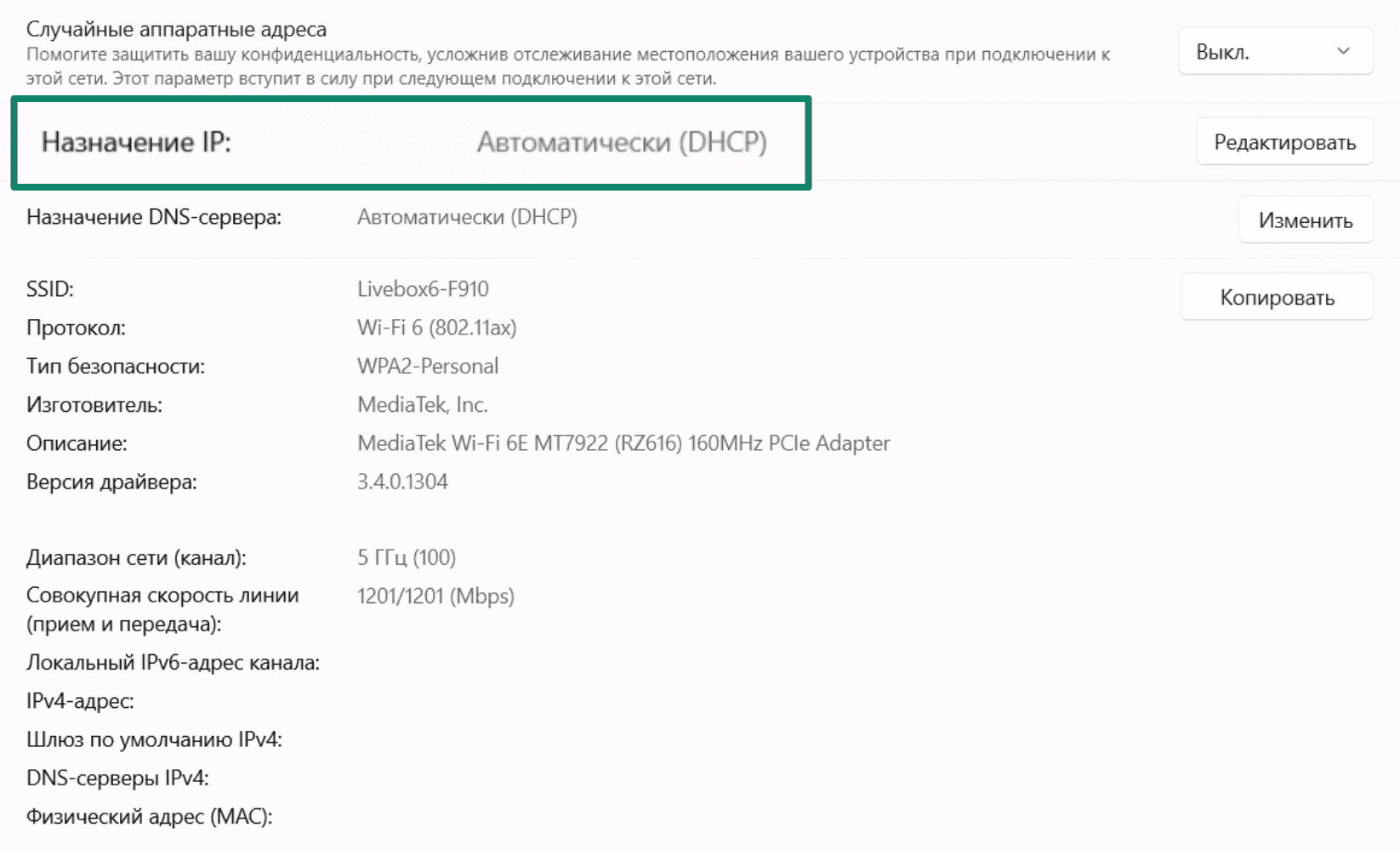
Task: Select driver version 3.4.0.1304
Action: (x=402, y=482)
